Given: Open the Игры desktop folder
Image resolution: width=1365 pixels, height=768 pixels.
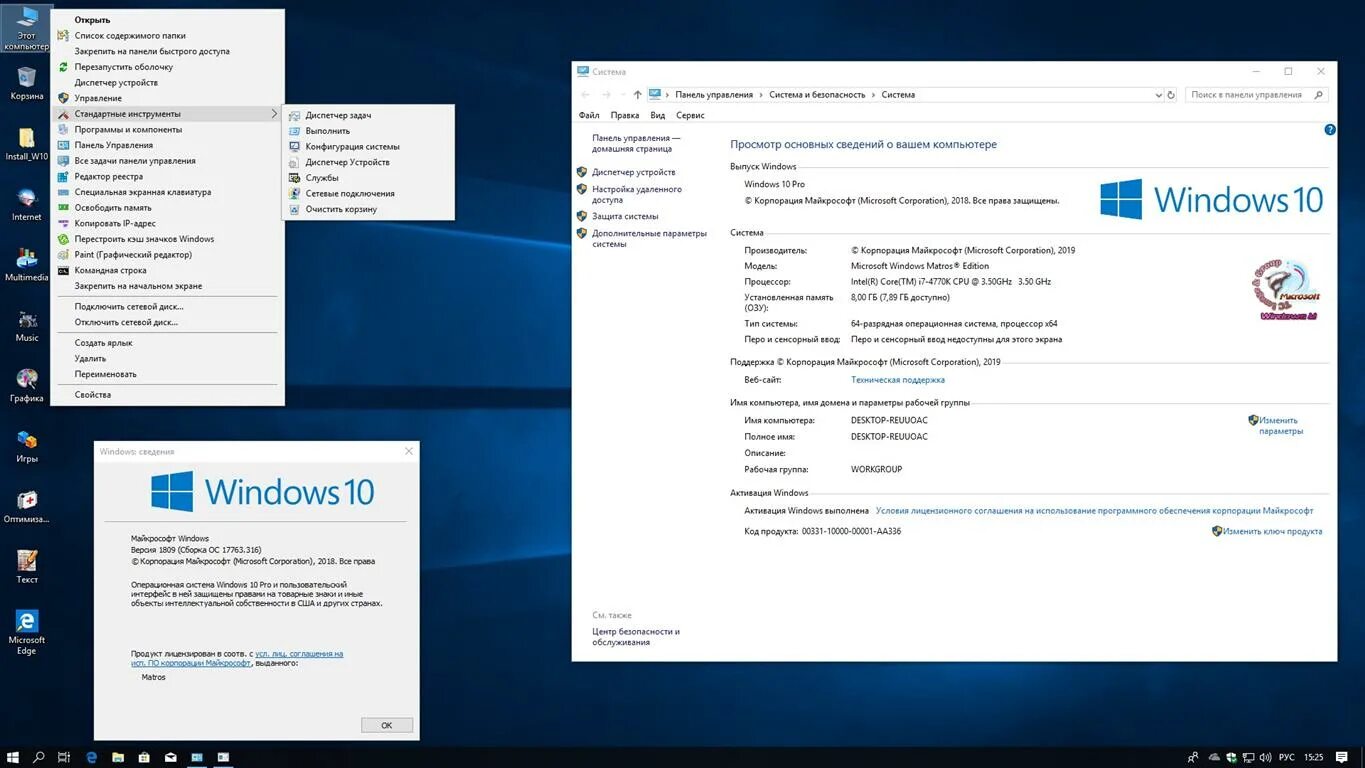Looking at the screenshot, I should coord(26,440).
